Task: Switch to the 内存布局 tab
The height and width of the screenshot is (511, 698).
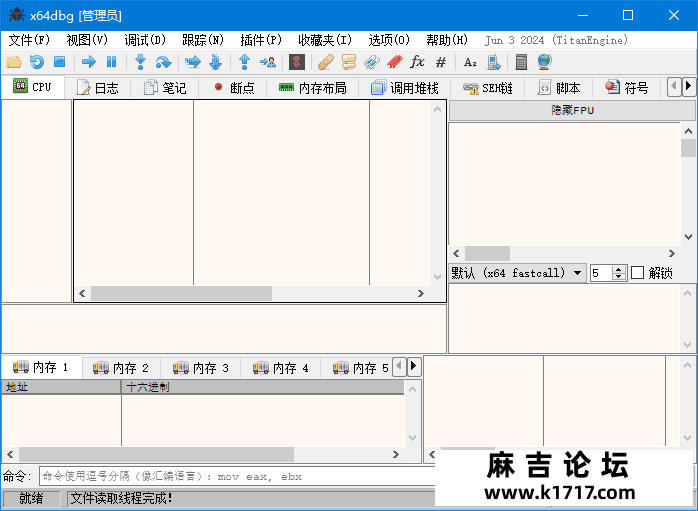Action: click(x=312, y=88)
